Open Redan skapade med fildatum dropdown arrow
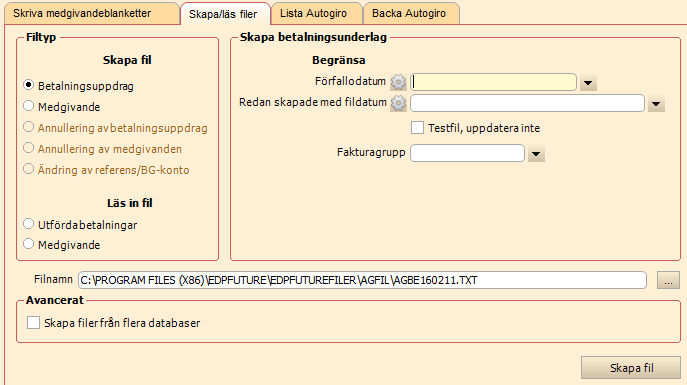The width and height of the screenshot is (687, 385). 656,104
